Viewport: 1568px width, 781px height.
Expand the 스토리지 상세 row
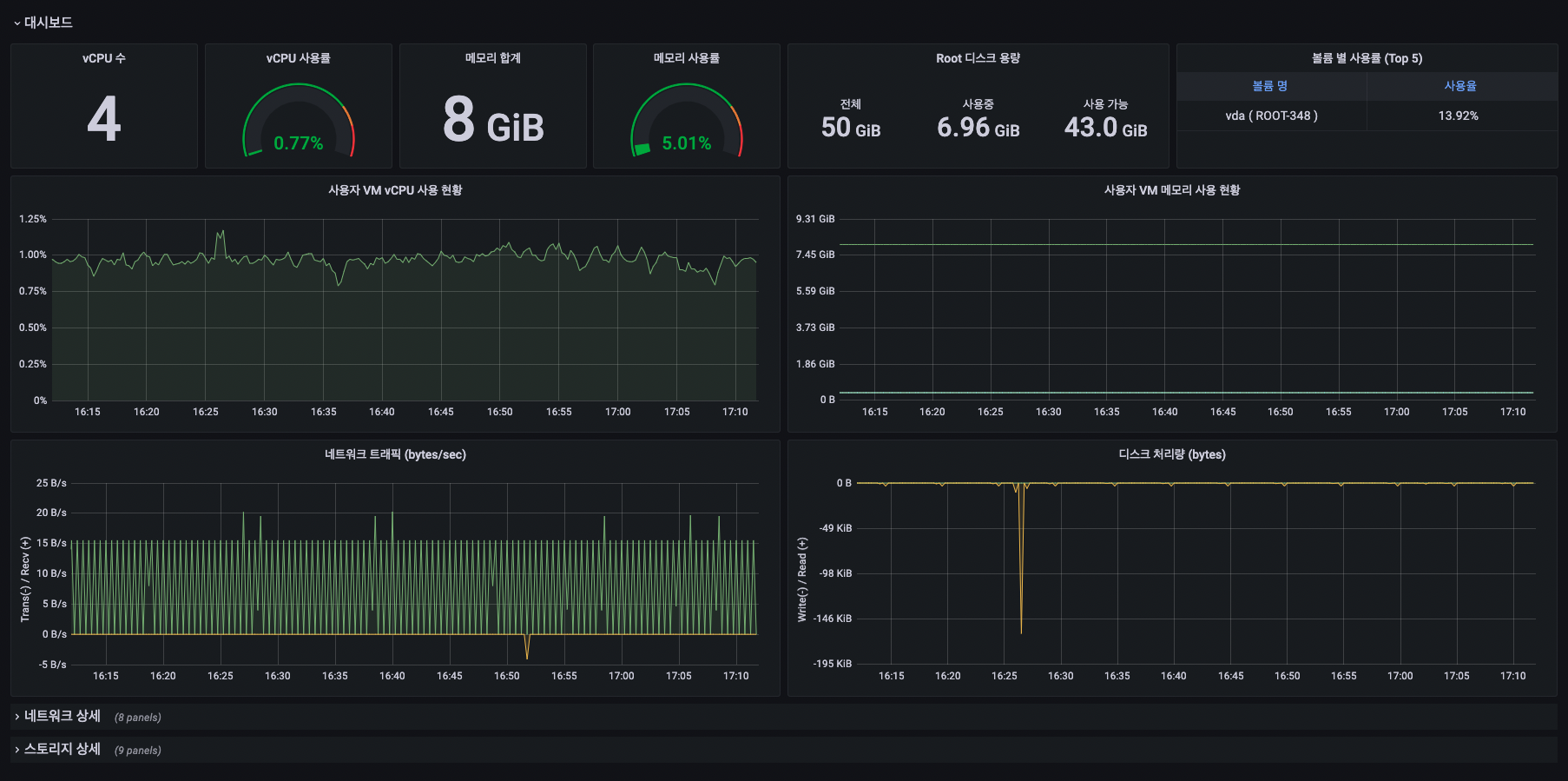[62, 749]
